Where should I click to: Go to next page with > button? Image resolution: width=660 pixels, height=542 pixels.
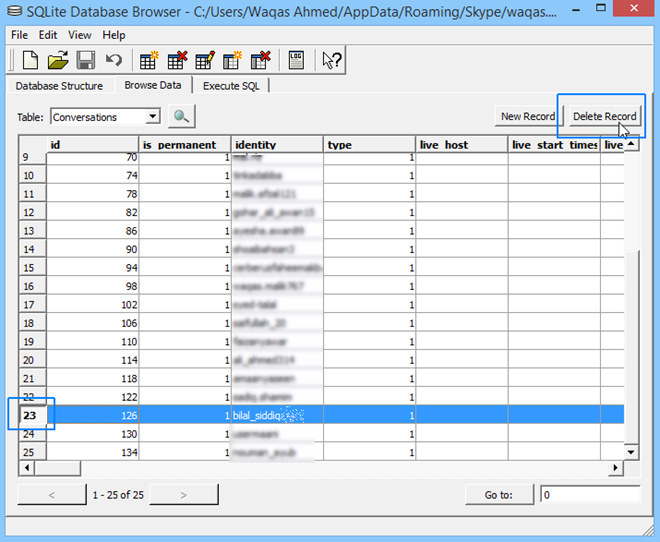point(184,495)
